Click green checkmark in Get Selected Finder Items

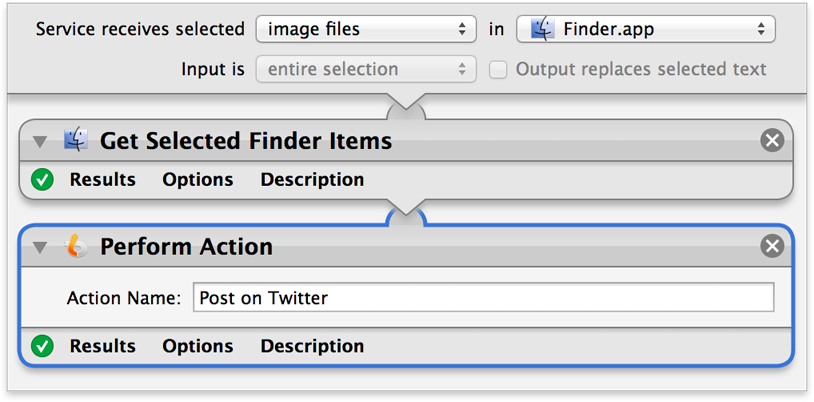(x=42, y=180)
